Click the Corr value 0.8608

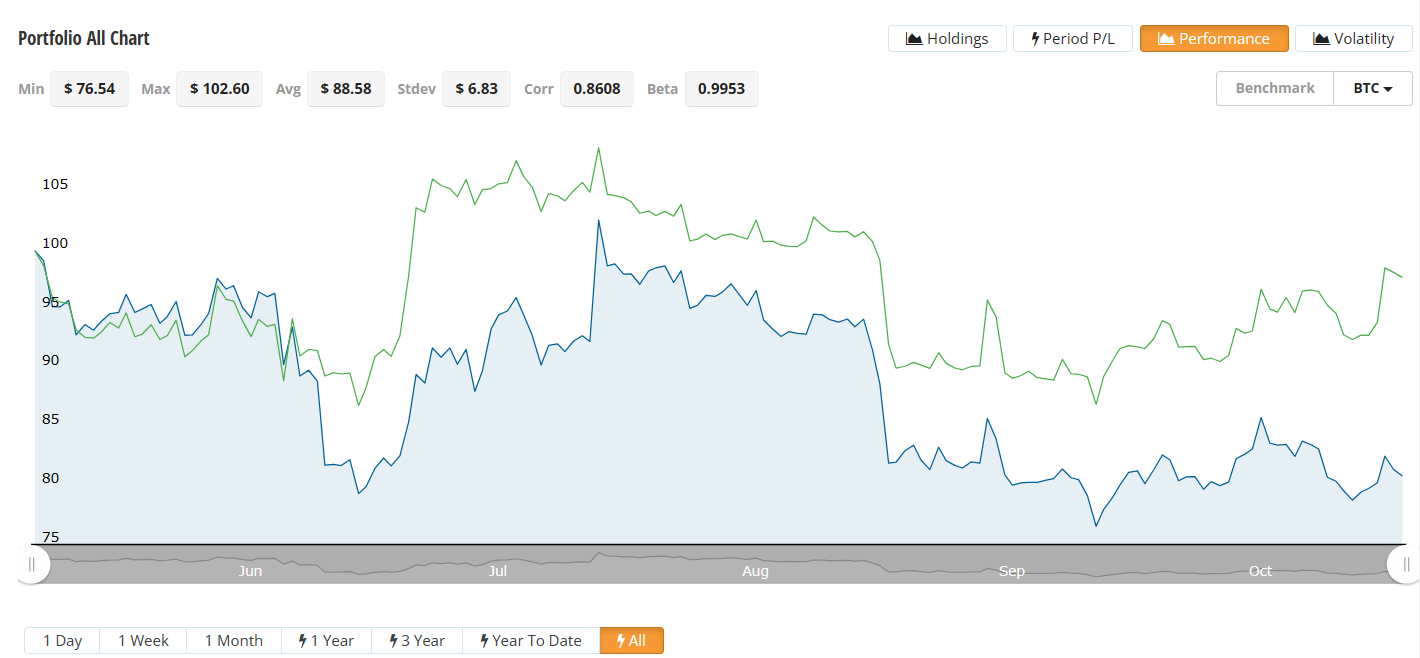coord(597,89)
